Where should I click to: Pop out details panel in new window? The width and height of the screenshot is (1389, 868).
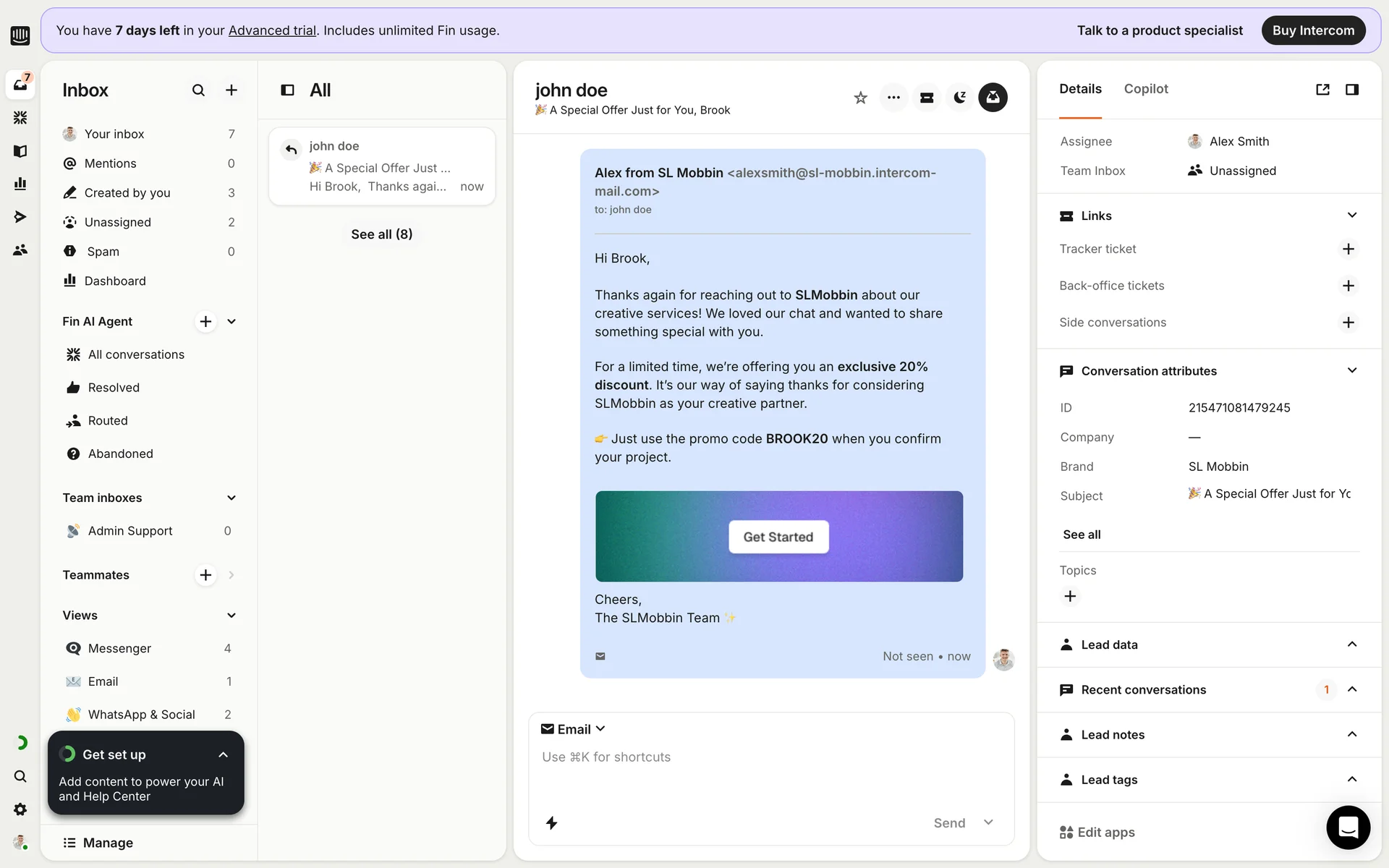[x=1322, y=90]
